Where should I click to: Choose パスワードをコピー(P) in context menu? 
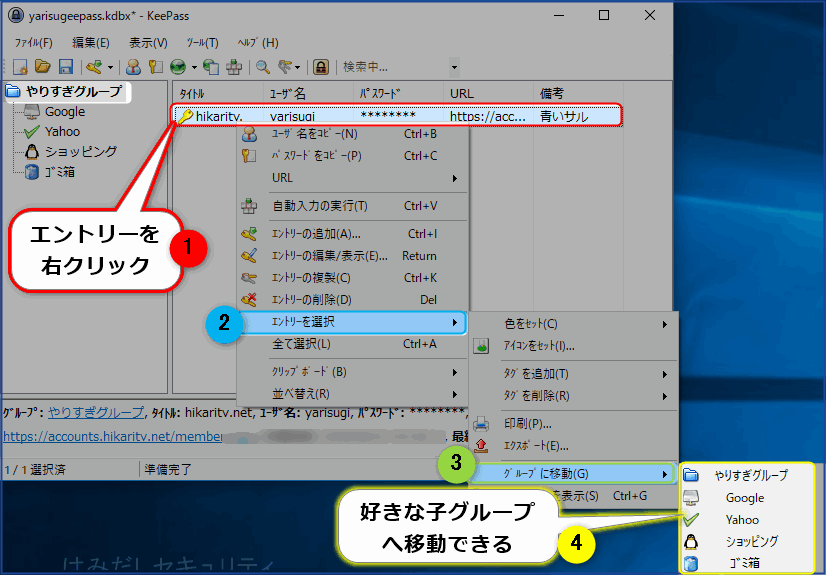coord(352,156)
